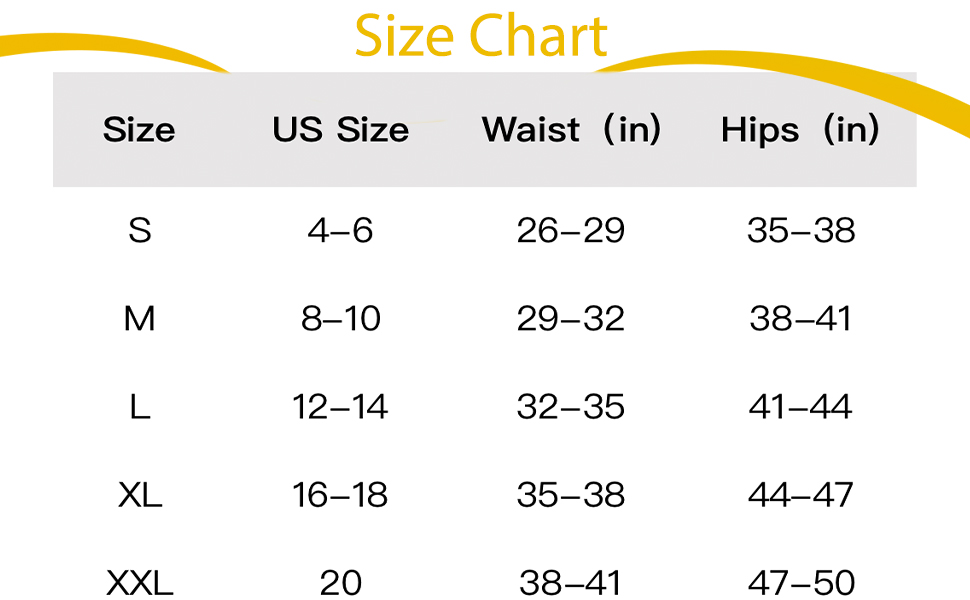Select the S size row label
The image size is (970, 600).
[140, 231]
